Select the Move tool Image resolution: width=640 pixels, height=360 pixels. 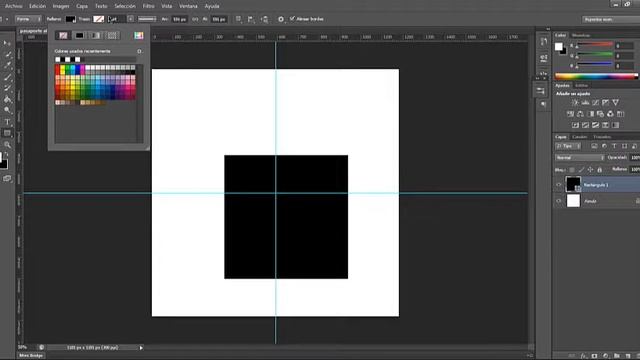7,43
